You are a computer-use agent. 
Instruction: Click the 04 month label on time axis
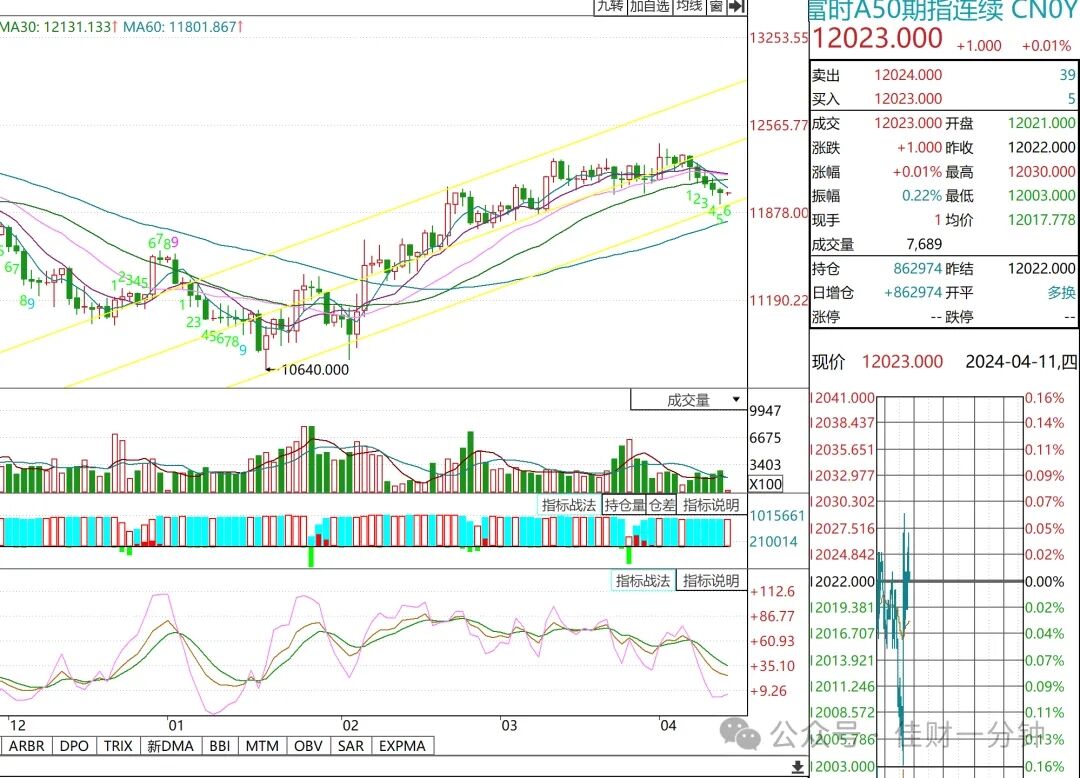click(667, 725)
